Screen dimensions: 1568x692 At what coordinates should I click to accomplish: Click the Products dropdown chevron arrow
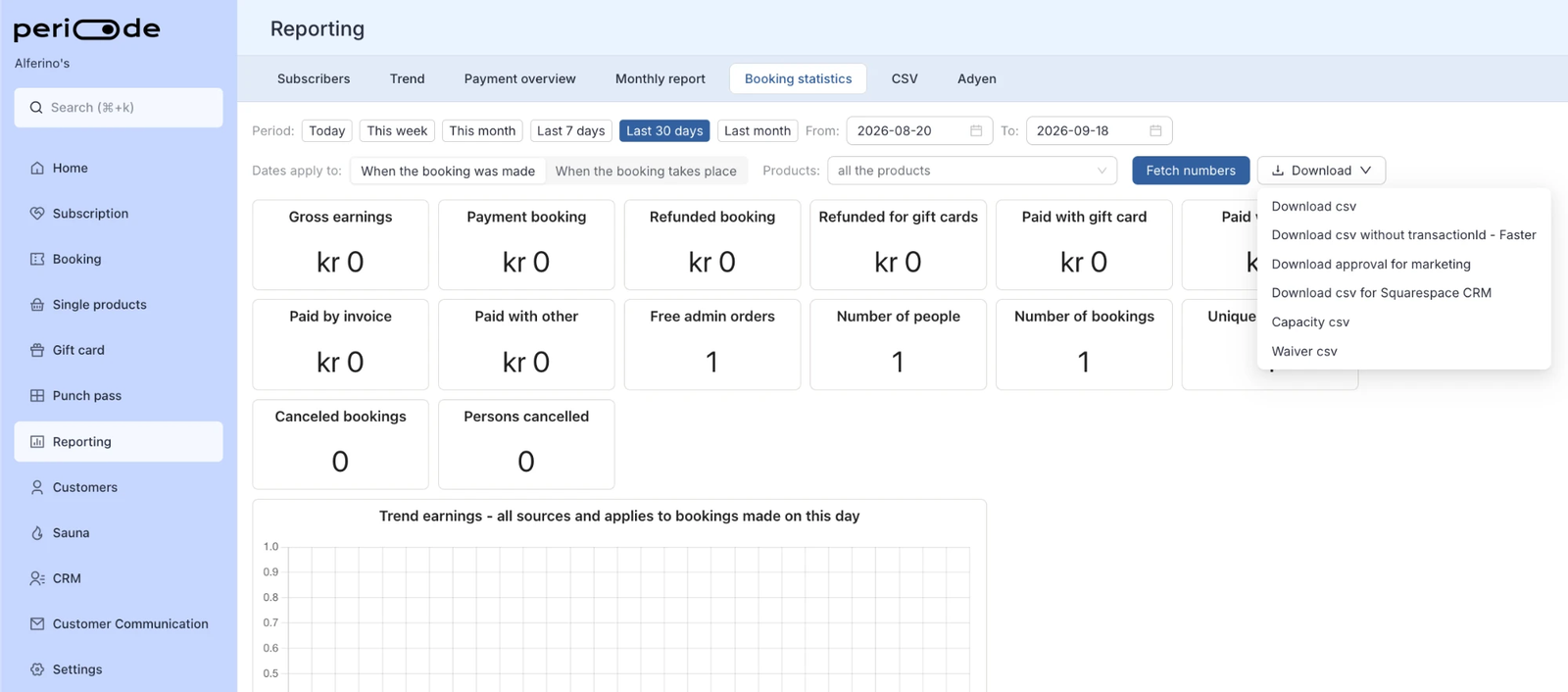click(1102, 171)
